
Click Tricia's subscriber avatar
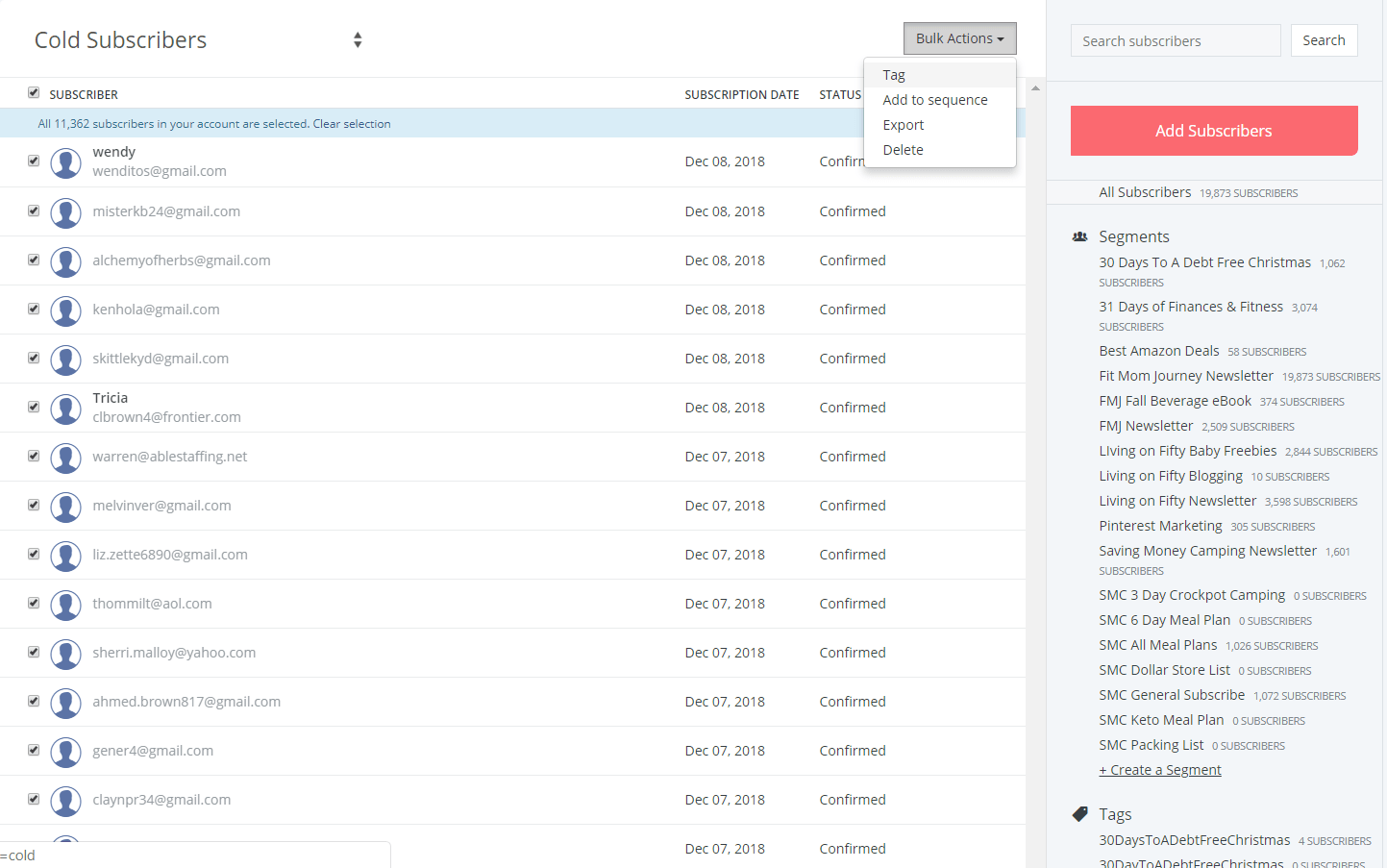65,409
